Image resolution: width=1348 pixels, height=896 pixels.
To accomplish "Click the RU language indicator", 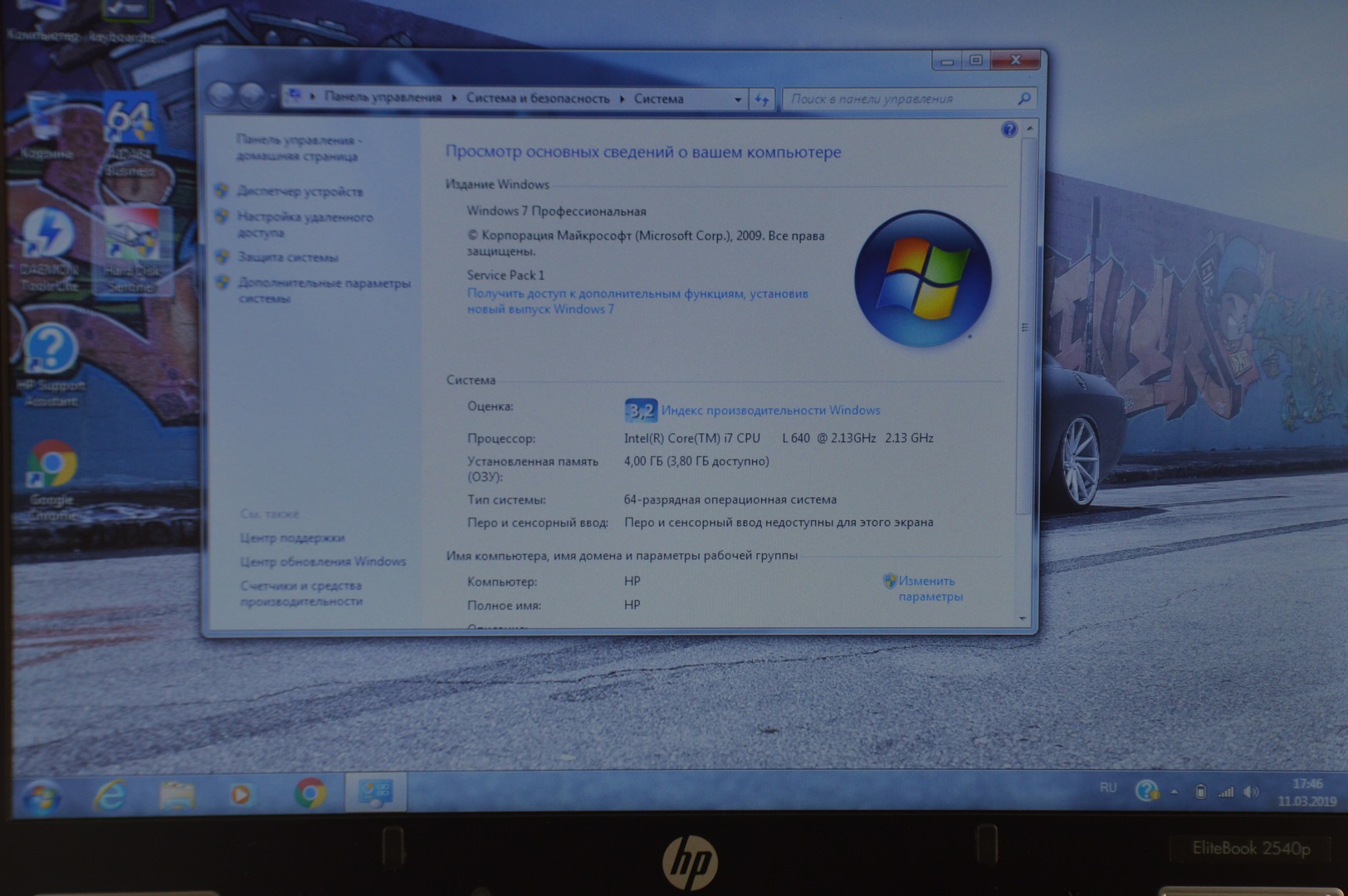I will pos(1108,788).
